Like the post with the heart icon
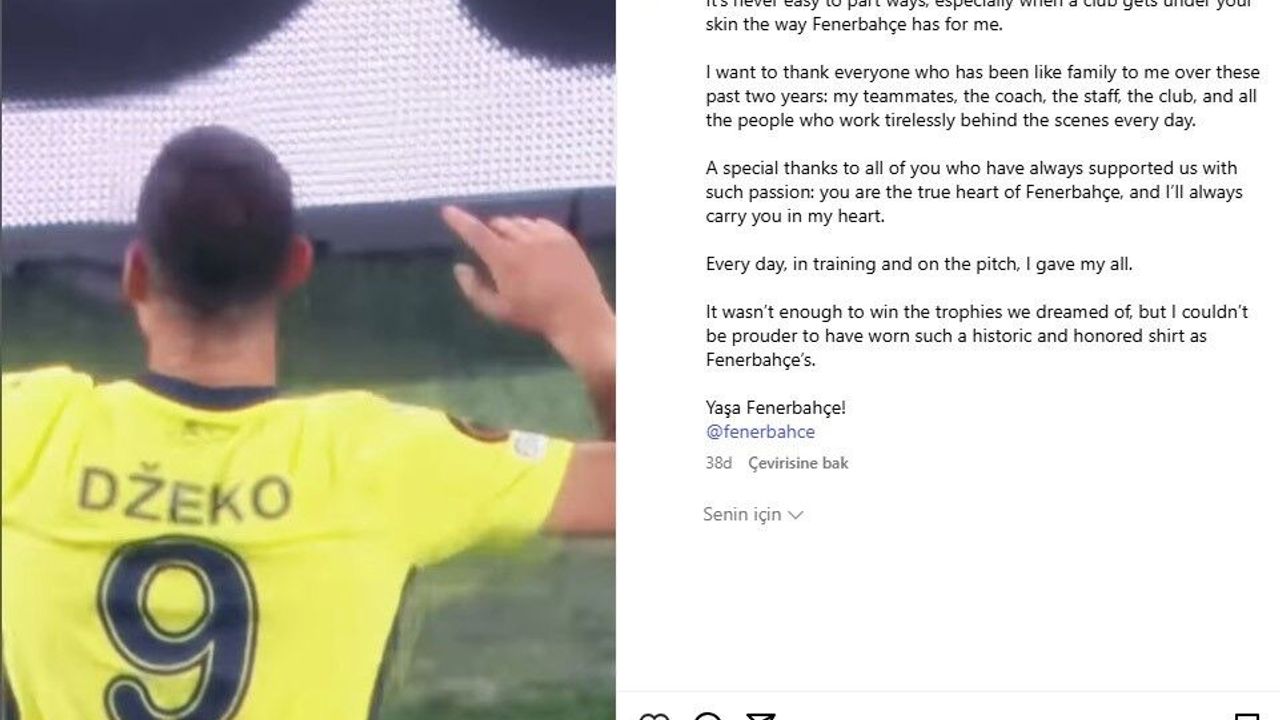This screenshot has width=1280, height=720. click(655, 716)
